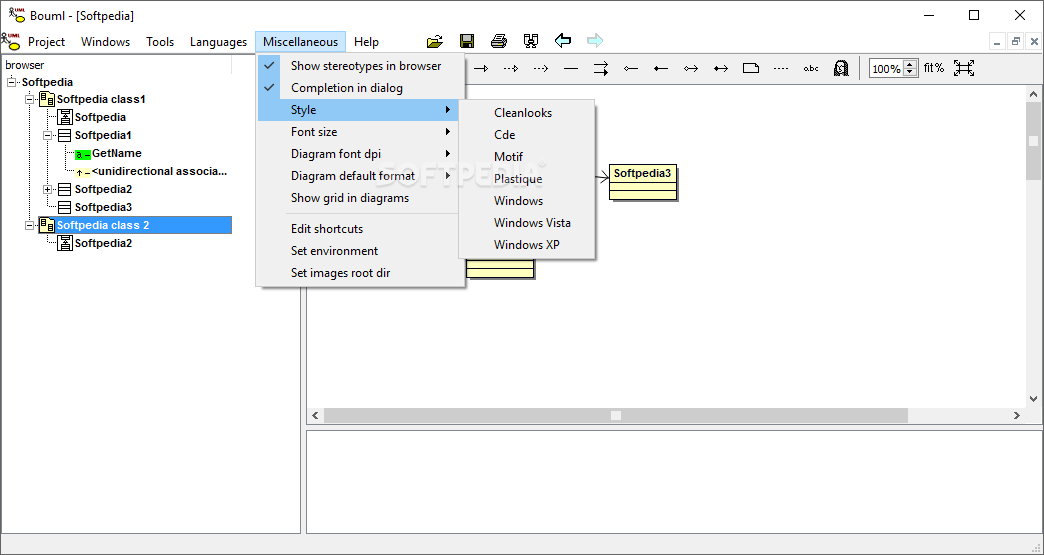Click the pale forward arrow icon

(x=595, y=41)
